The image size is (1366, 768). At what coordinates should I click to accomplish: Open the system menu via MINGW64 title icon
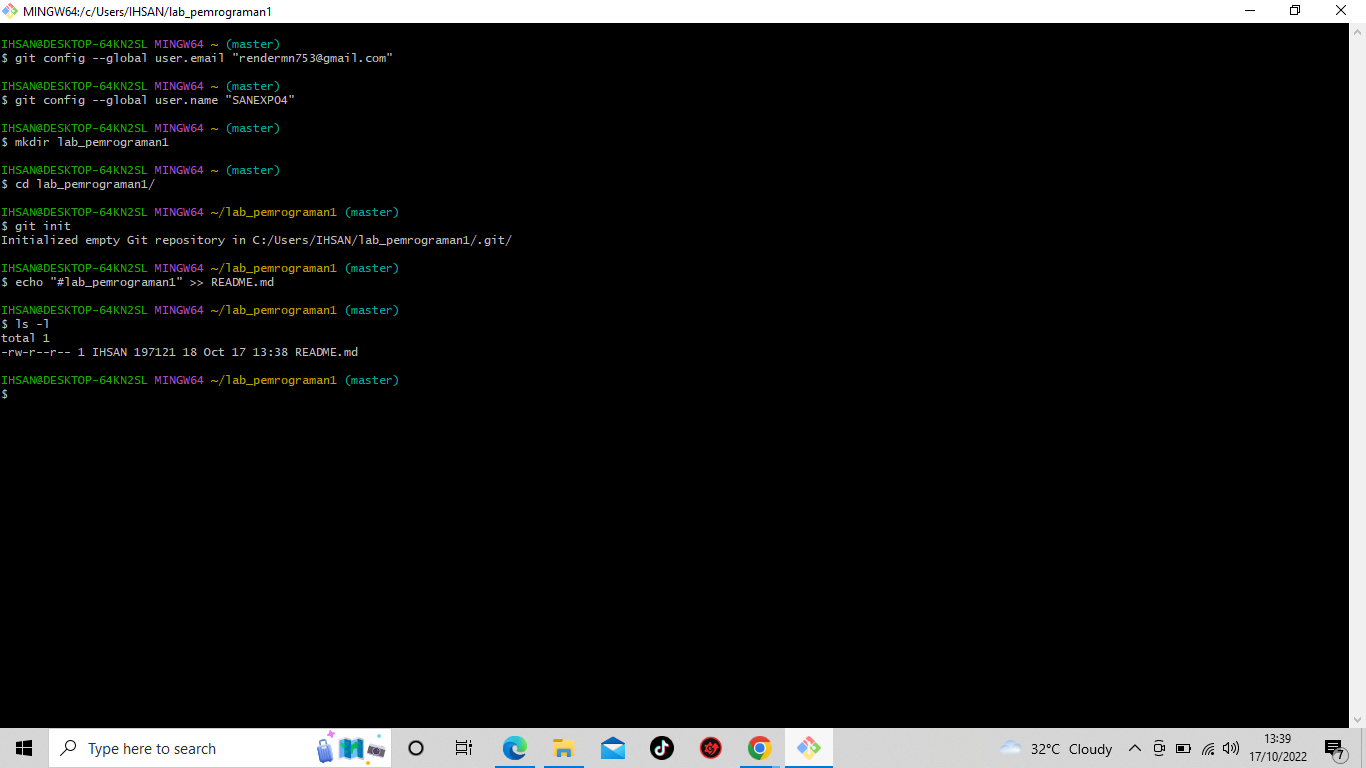point(10,11)
